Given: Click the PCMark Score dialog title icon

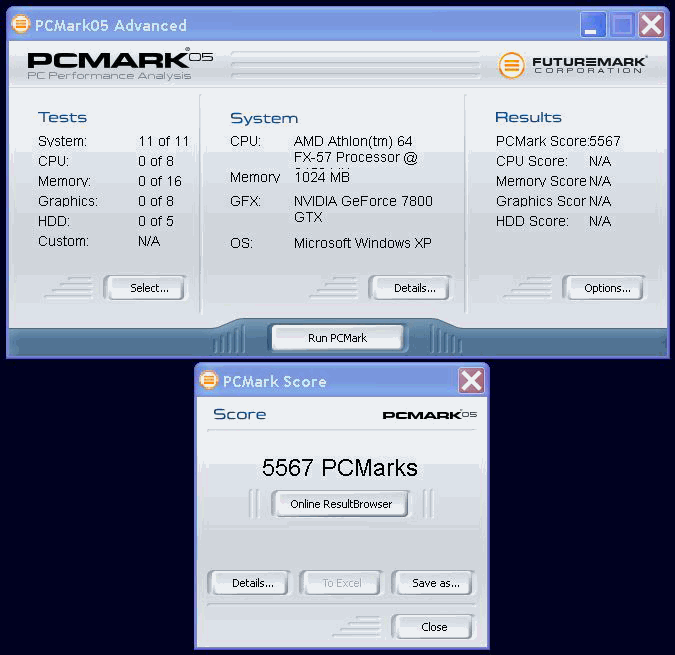Looking at the screenshot, I should coord(209,380).
